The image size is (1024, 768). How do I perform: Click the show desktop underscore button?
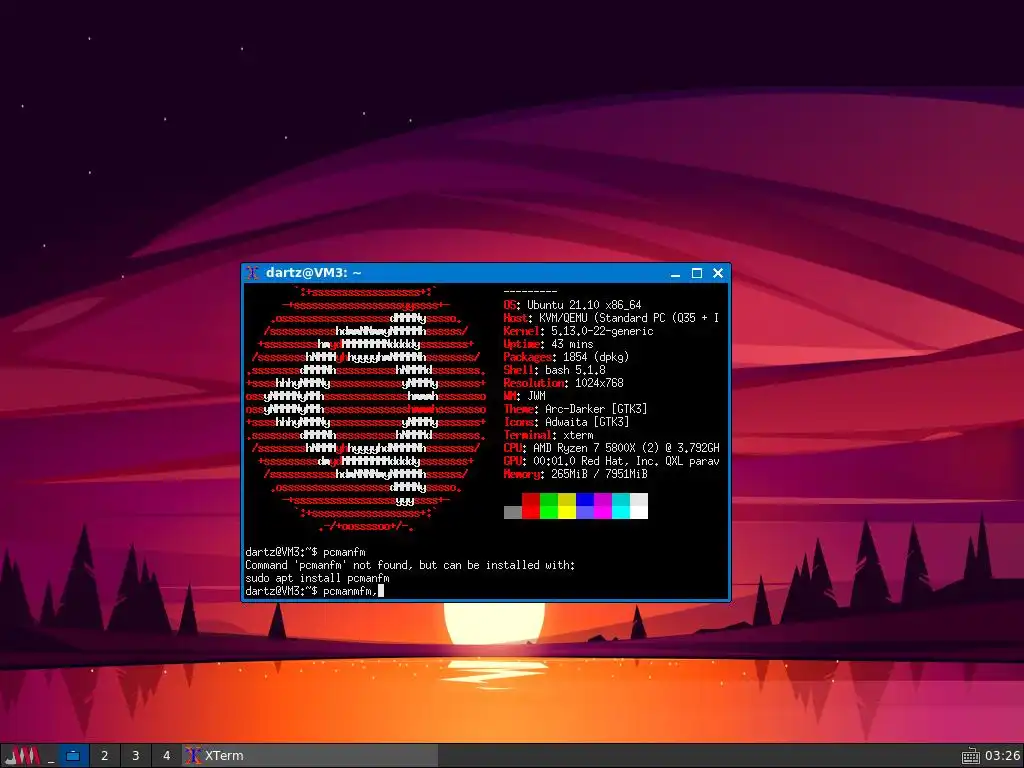coord(51,756)
